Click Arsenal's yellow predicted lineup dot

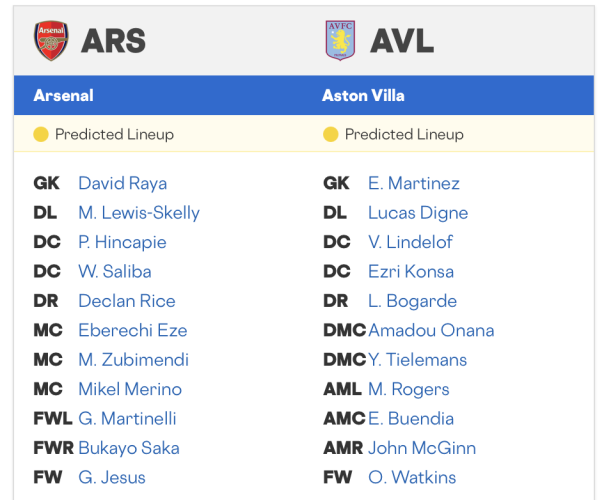pyautogui.click(x=41, y=134)
